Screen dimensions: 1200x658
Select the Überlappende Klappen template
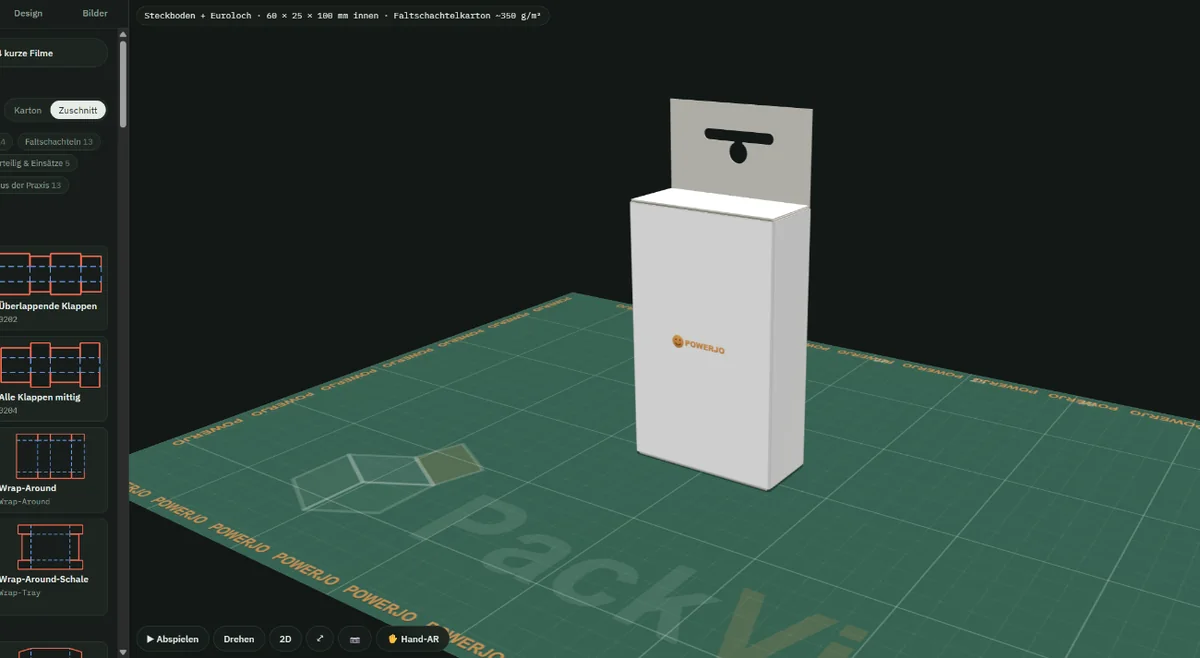[x=51, y=288]
